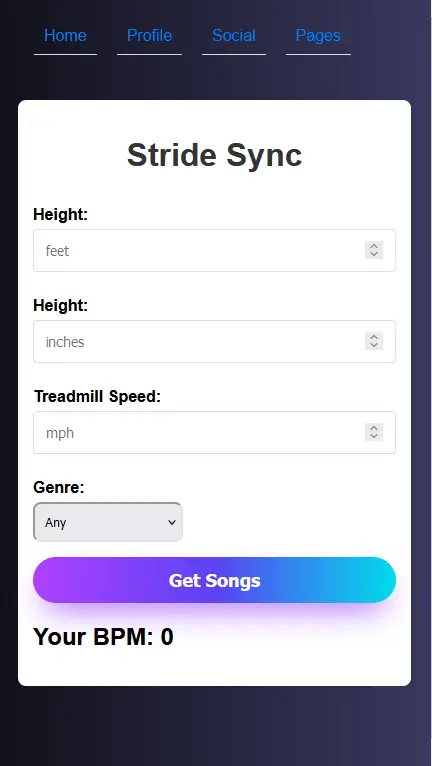The width and height of the screenshot is (432, 766).
Task: Open the Social navigation link
Action: point(234,36)
